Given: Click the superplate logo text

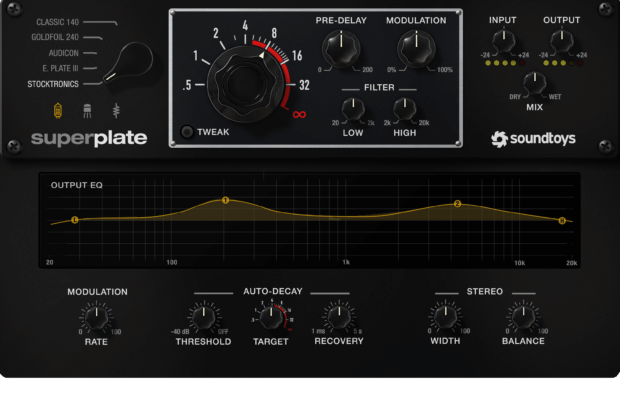Looking at the screenshot, I should pyautogui.click(x=89, y=139).
